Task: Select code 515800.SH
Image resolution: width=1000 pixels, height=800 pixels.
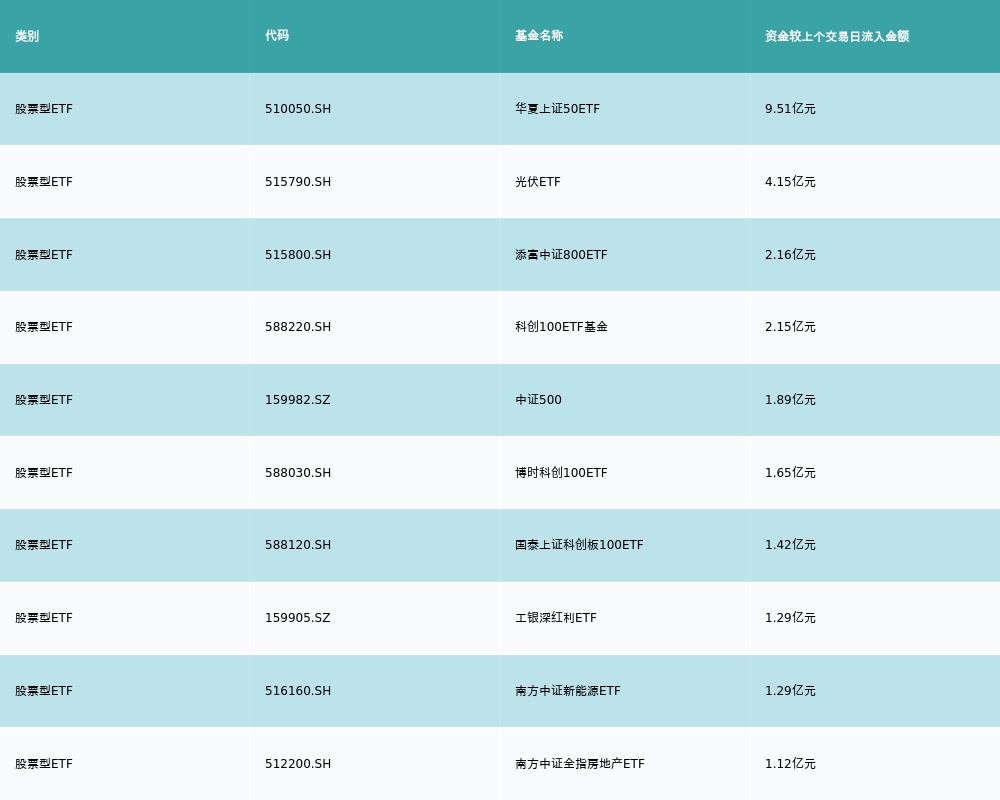Action: tap(298, 255)
